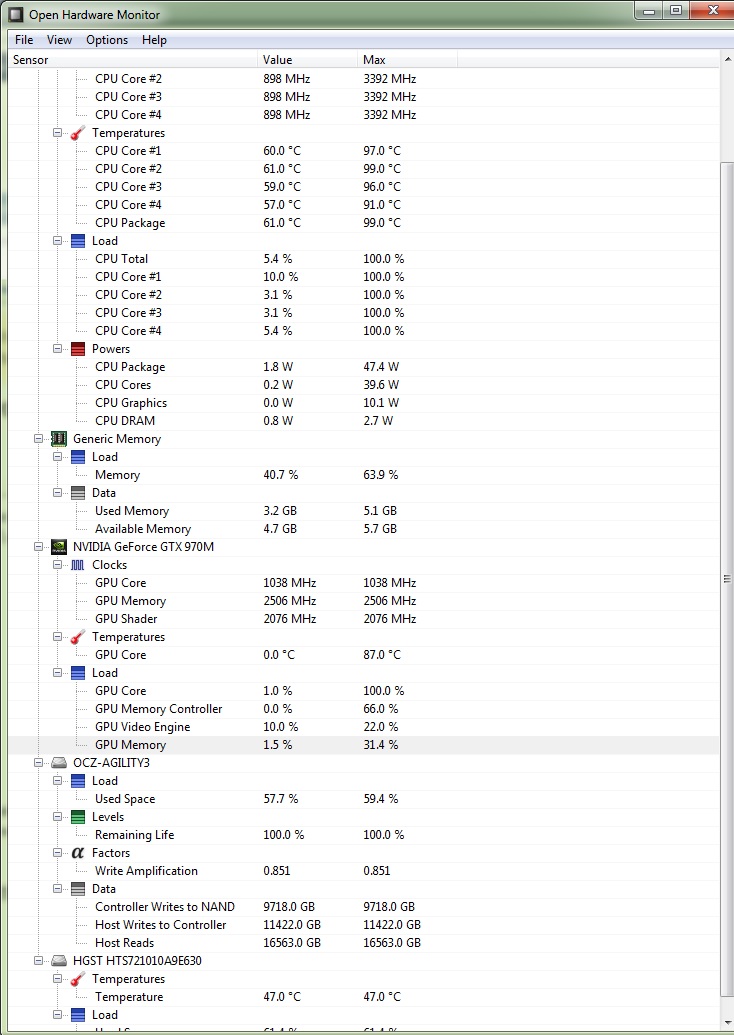
Task: Click the HGST HTS721010A9E630 drive icon
Action: [59, 961]
